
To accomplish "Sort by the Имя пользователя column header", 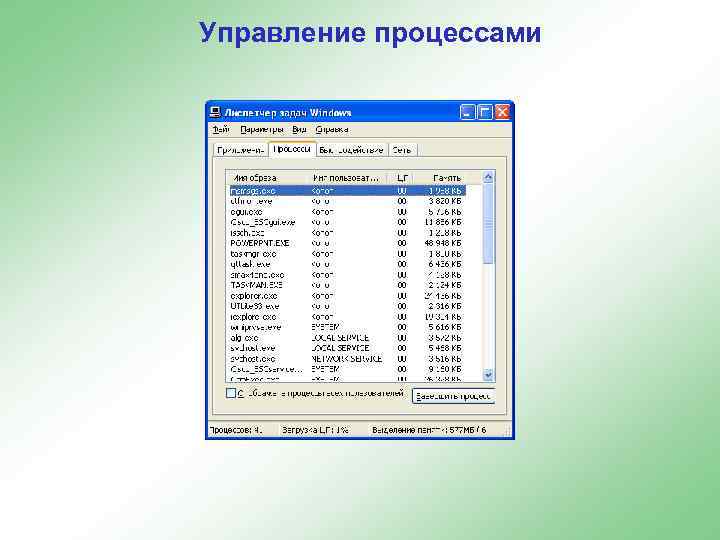I will (346, 178).
